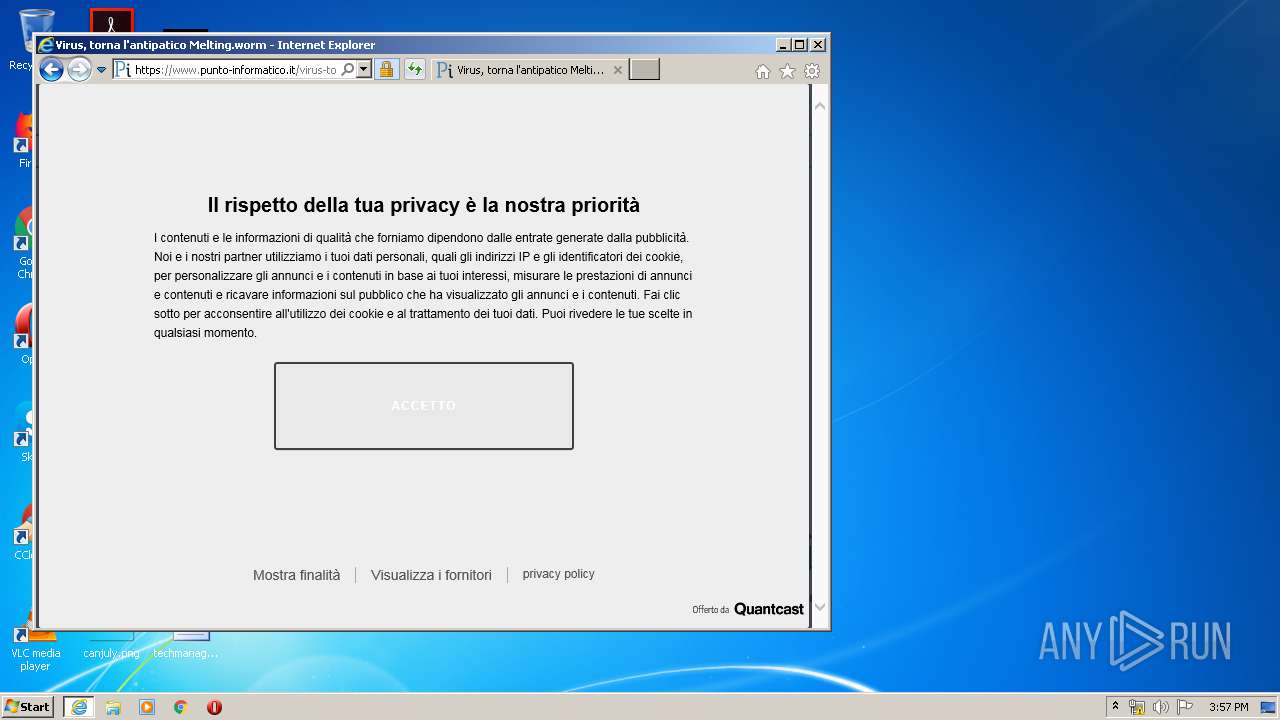Minimize the Internet Explorer window
This screenshot has width=1280, height=720.
point(783,45)
